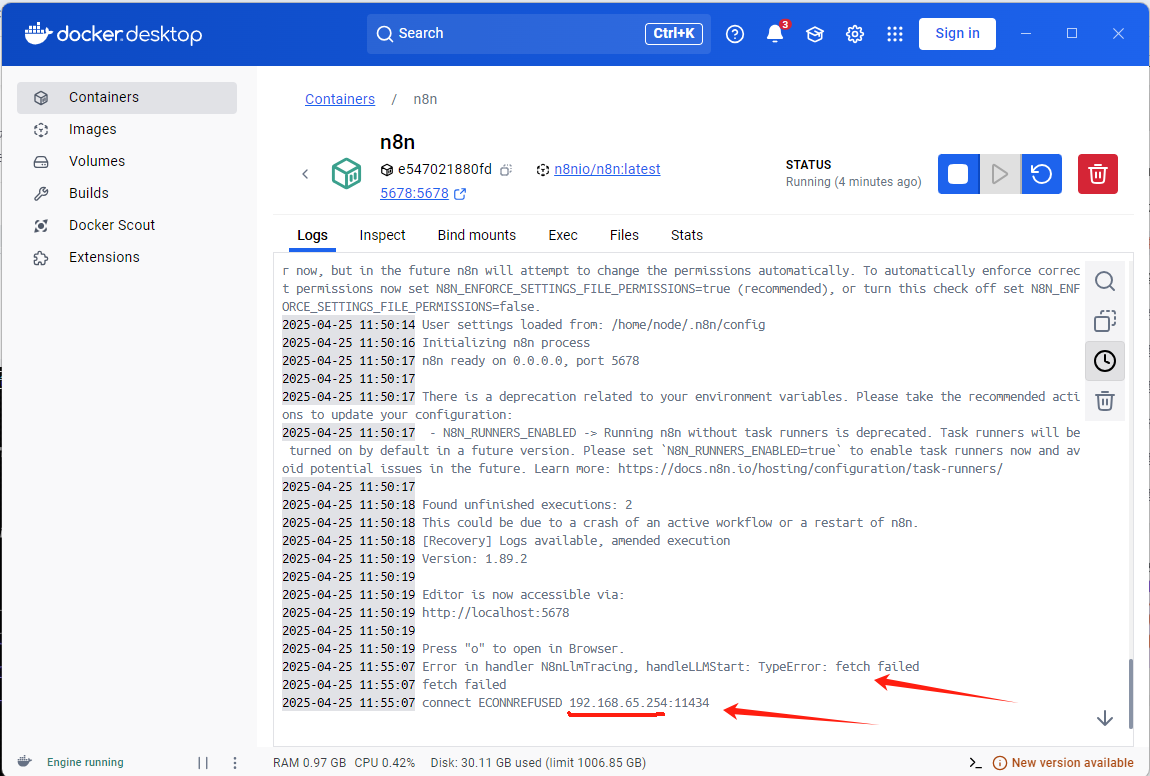1150x776 pixels.
Task: Open the 5678:5678 port link
Action: click(414, 194)
